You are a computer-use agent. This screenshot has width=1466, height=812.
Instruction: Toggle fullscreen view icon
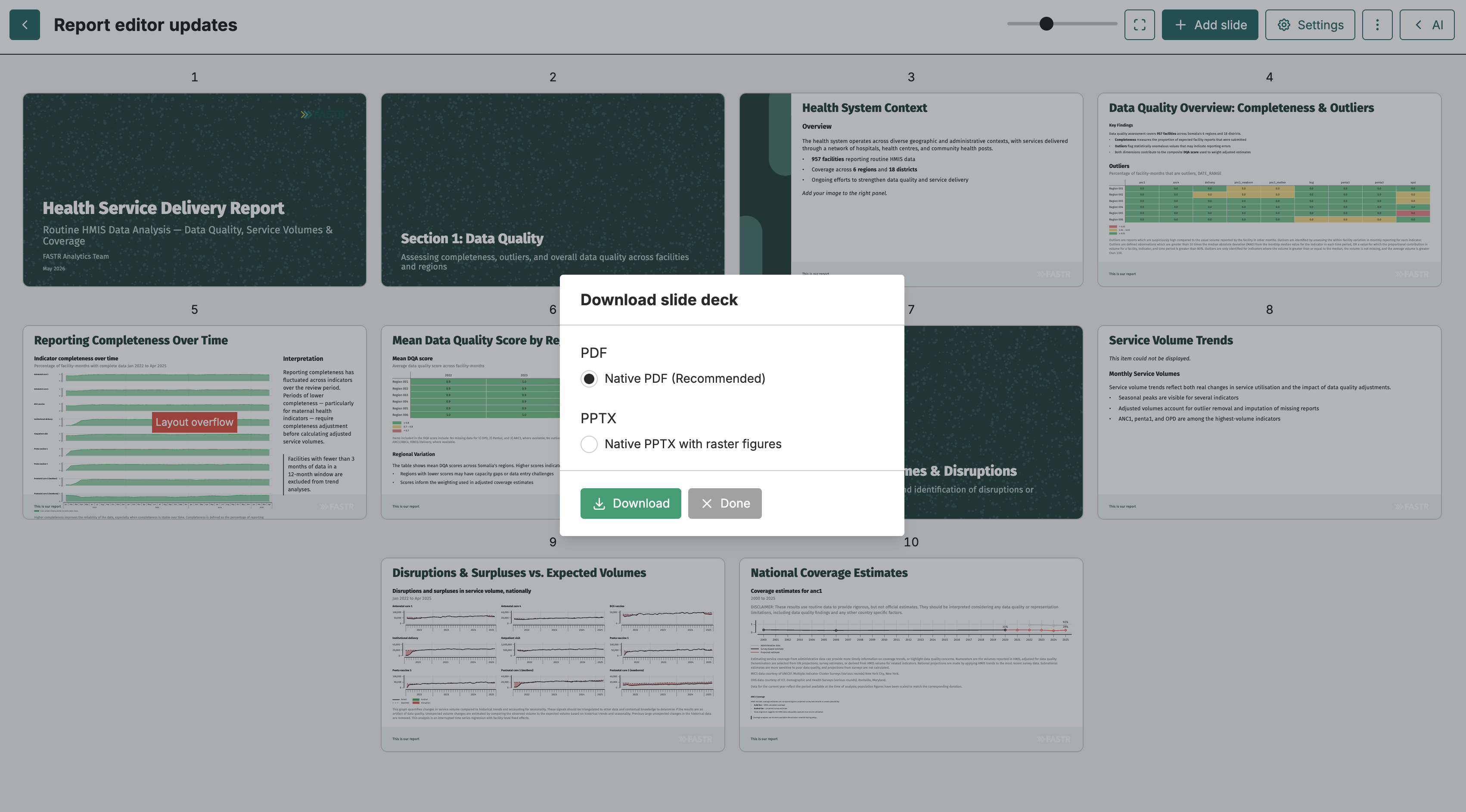pos(1140,25)
